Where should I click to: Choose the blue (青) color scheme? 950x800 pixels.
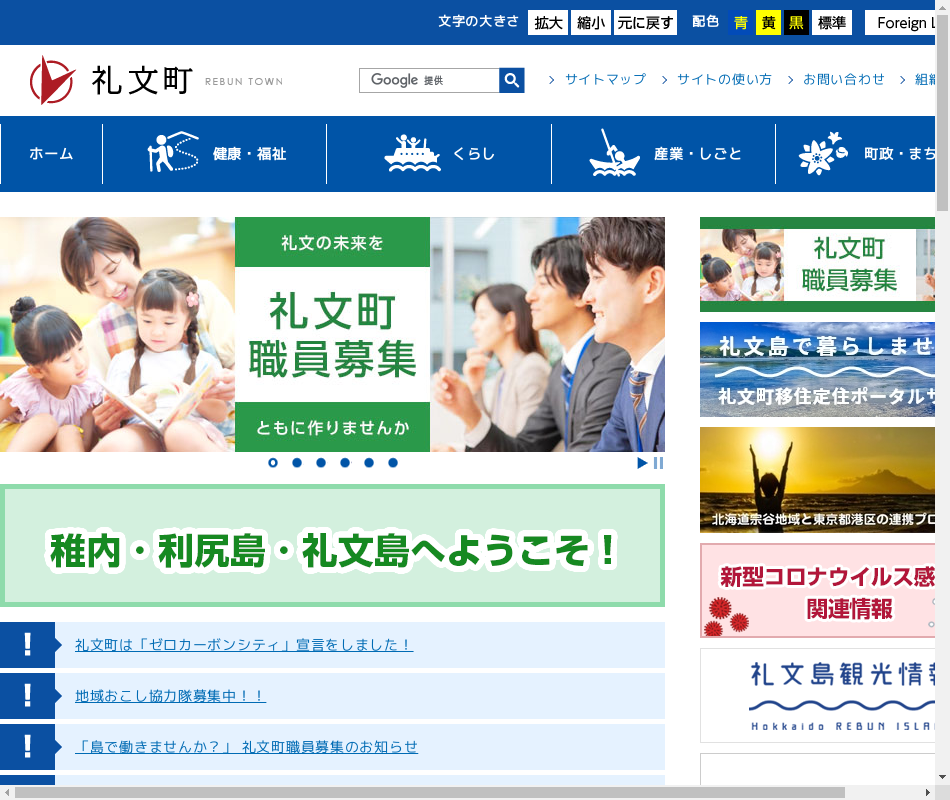tap(741, 23)
